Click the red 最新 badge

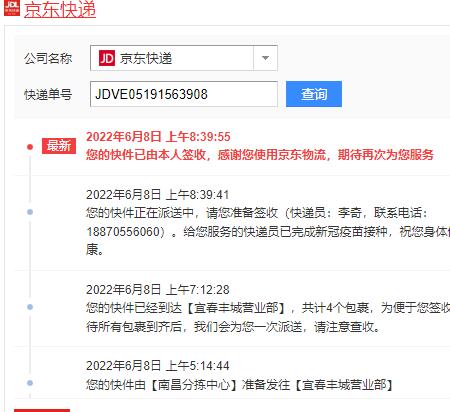(59, 146)
